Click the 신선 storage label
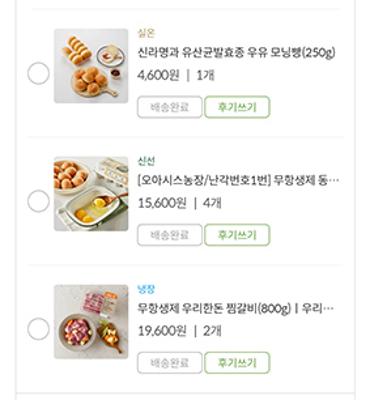Image resolution: width=370 pixels, height=400 pixels. click(146, 161)
